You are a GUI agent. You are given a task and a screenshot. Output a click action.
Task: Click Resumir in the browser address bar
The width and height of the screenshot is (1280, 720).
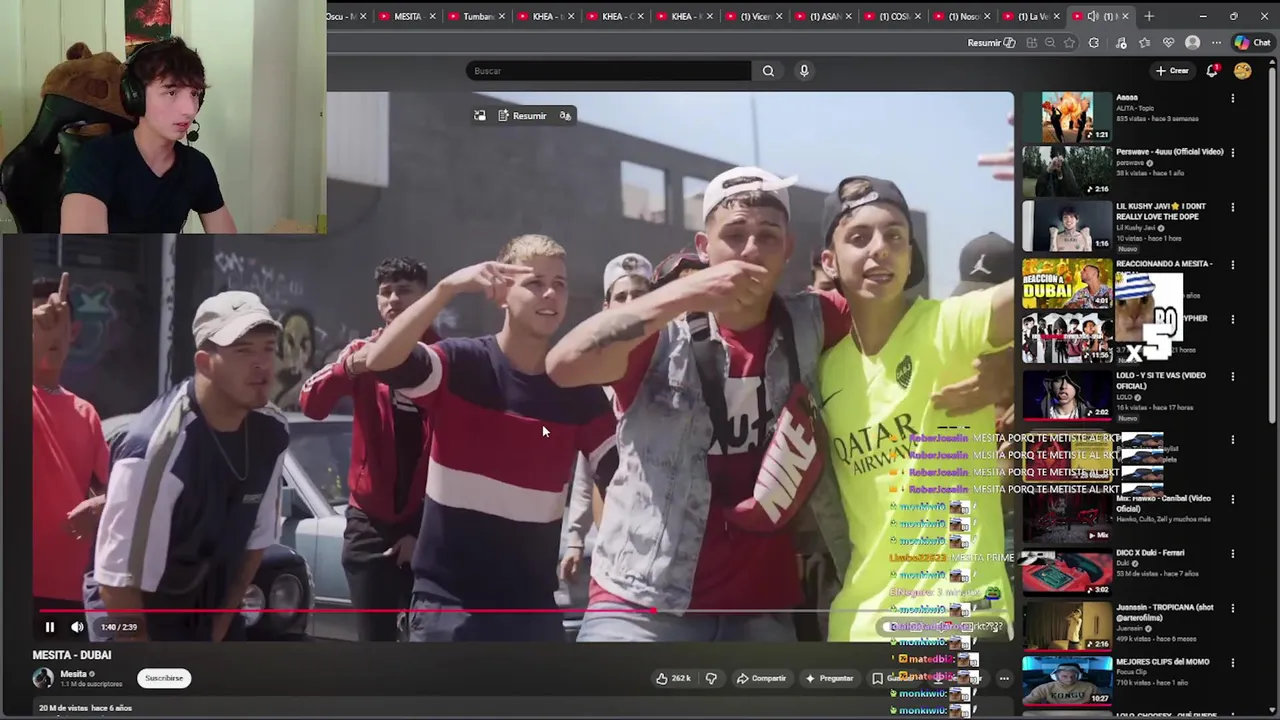991,43
